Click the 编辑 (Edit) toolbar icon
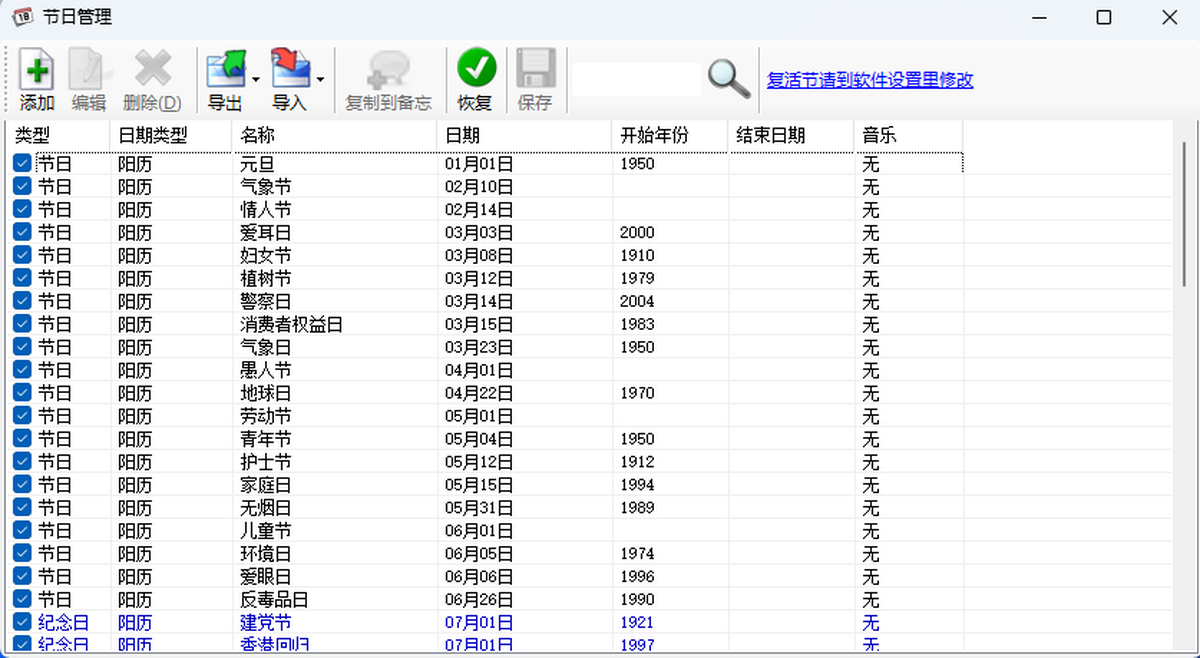1200x658 pixels. coord(88,72)
